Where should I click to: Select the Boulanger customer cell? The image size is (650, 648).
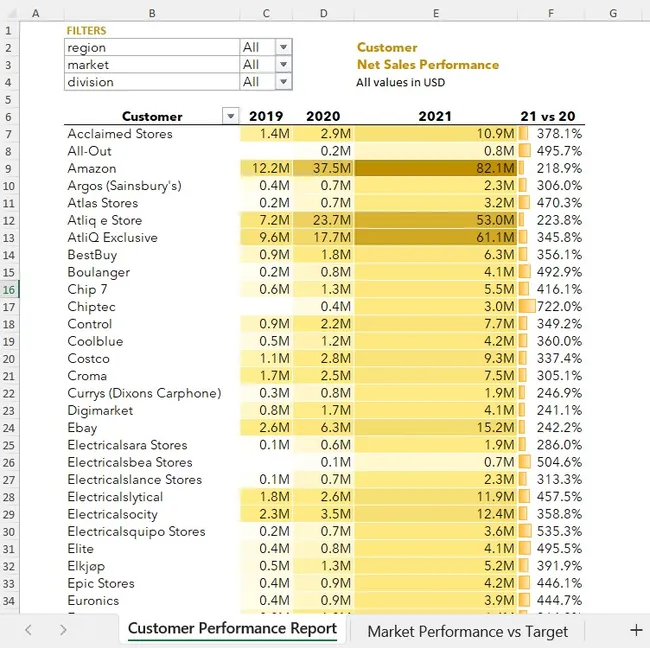point(152,272)
